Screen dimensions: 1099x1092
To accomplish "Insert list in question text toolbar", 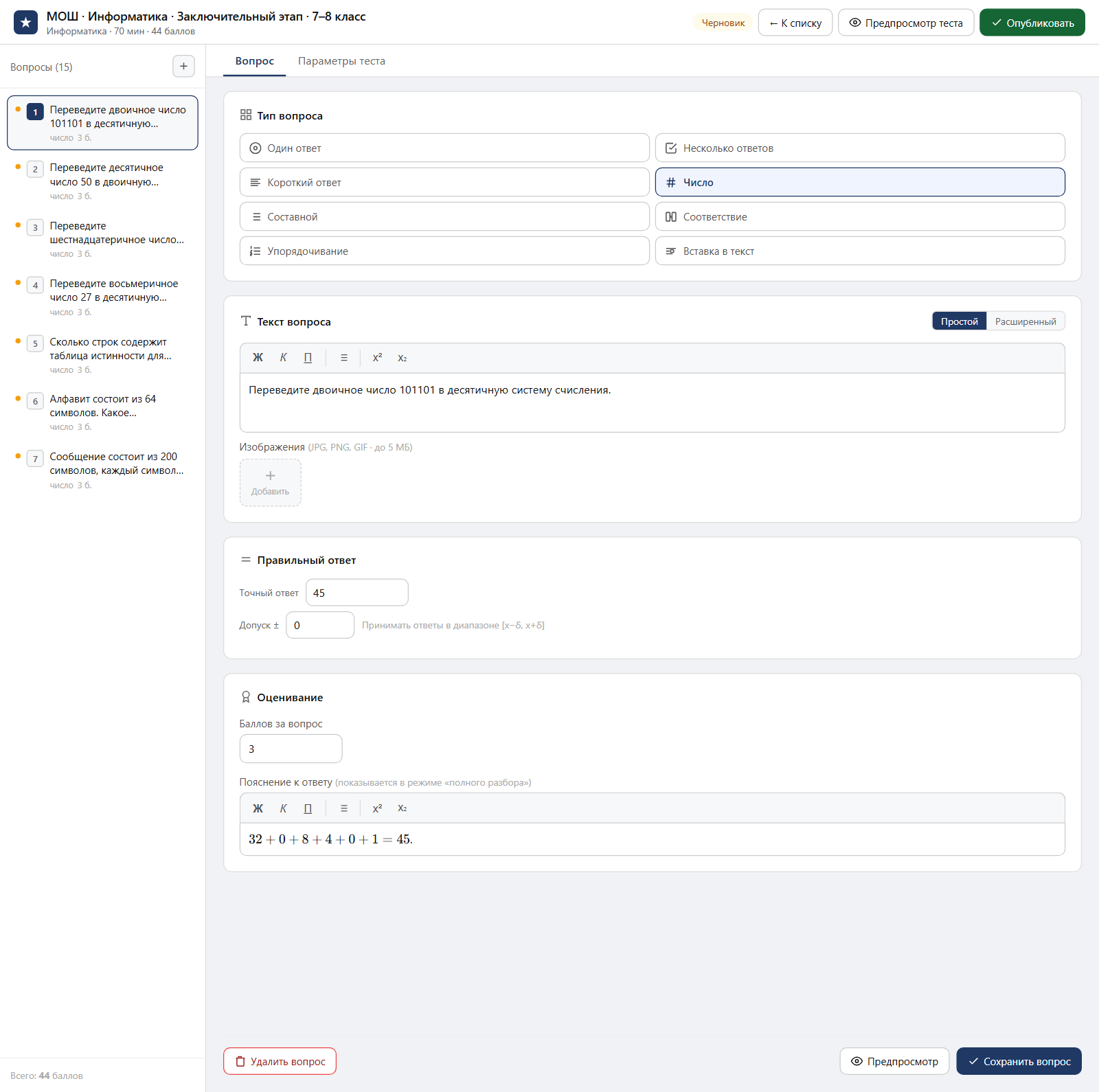I will [x=344, y=358].
